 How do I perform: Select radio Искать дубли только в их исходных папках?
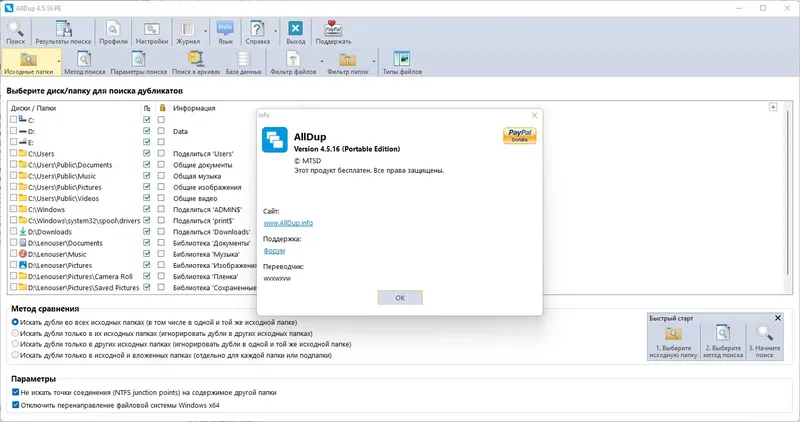pyautogui.click(x=15, y=333)
